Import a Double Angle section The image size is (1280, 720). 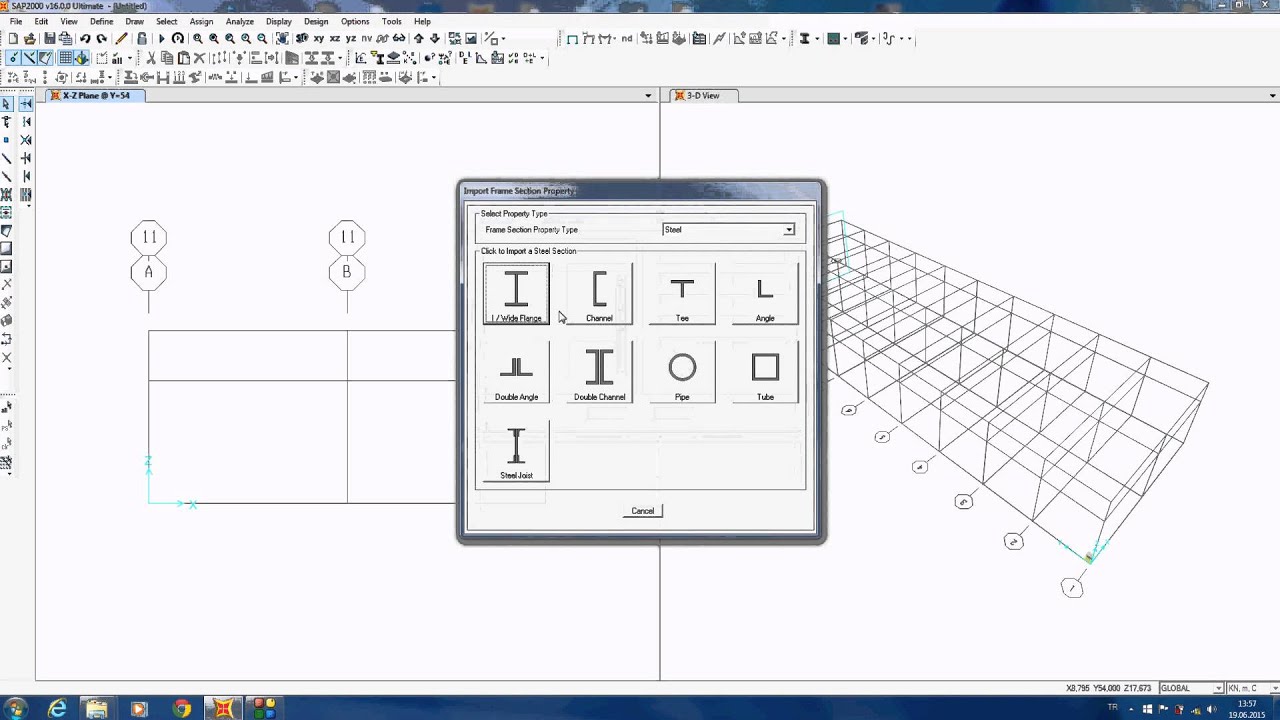click(516, 373)
